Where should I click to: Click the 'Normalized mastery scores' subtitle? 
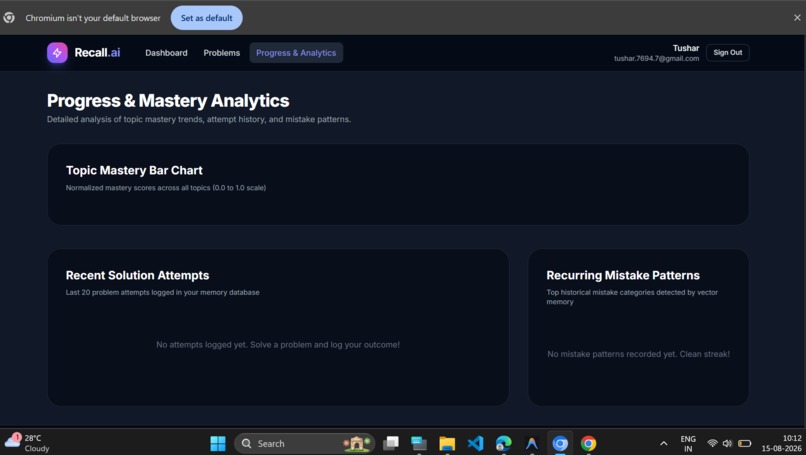[166, 188]
